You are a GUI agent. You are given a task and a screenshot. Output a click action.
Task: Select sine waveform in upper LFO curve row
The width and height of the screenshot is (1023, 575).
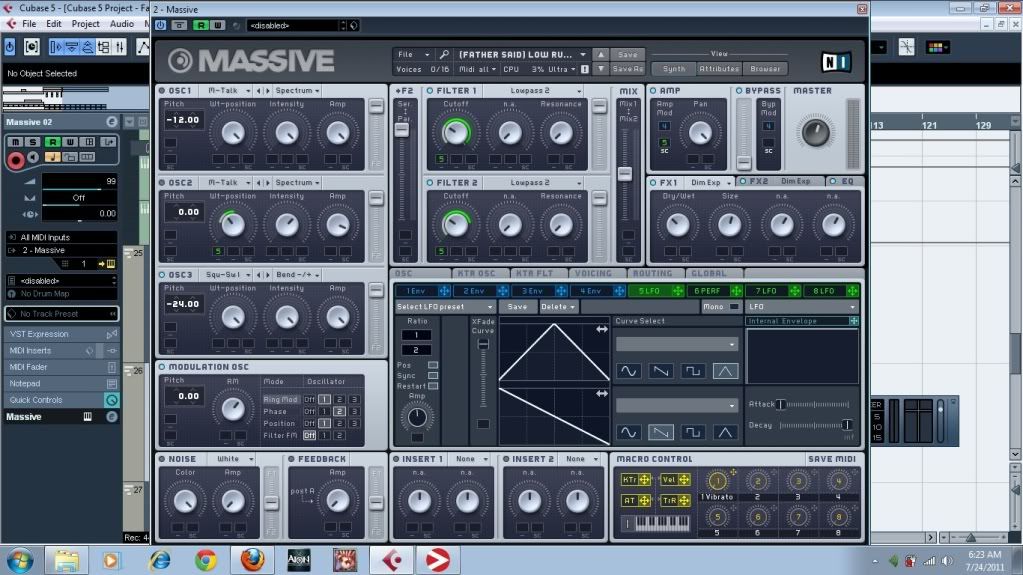click(x=629, y=371)
